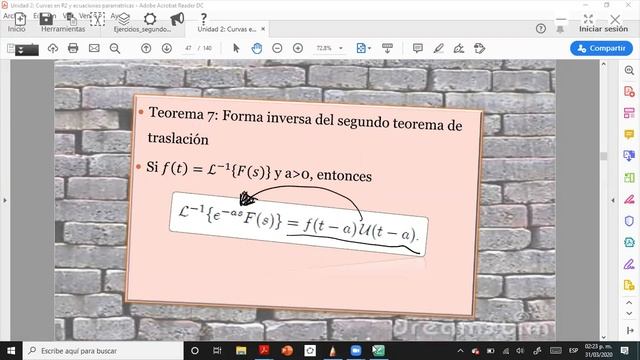
Task: Open the find text magnifier icon
Action: click(x=115, y=48)
